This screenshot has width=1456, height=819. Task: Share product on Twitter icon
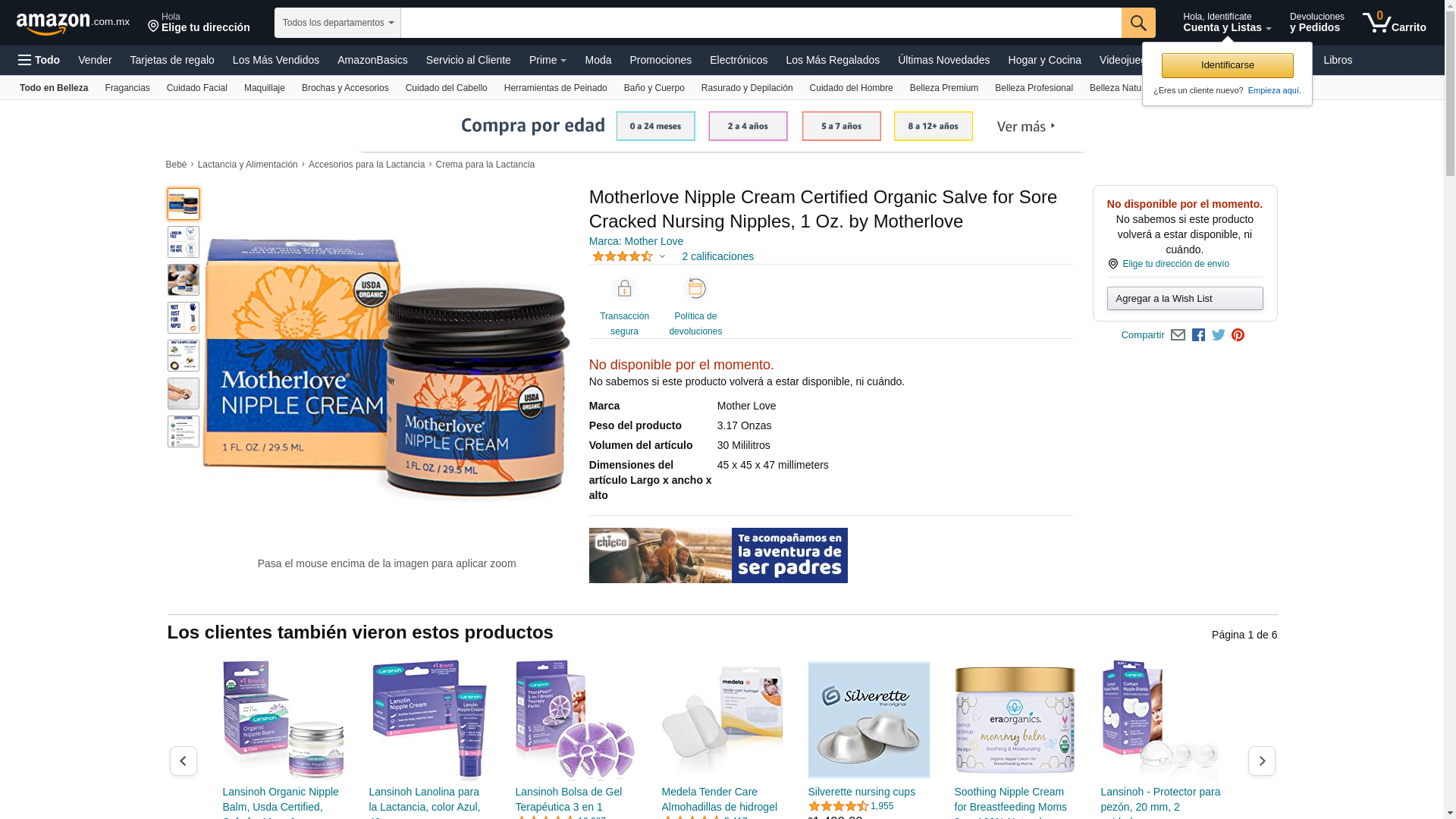point(1219,335)
